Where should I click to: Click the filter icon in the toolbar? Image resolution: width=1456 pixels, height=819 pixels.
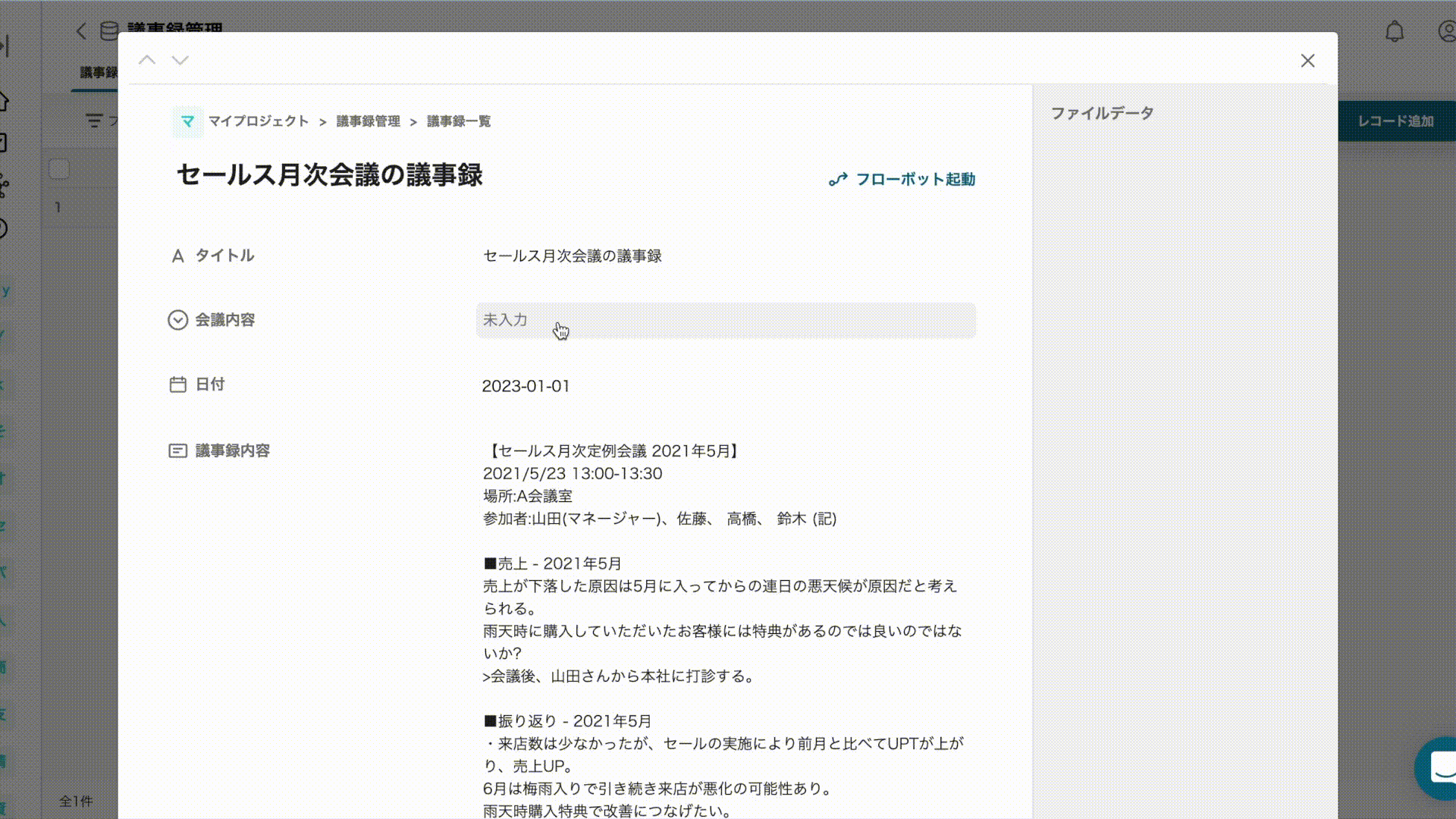click(x=94, y=121)
